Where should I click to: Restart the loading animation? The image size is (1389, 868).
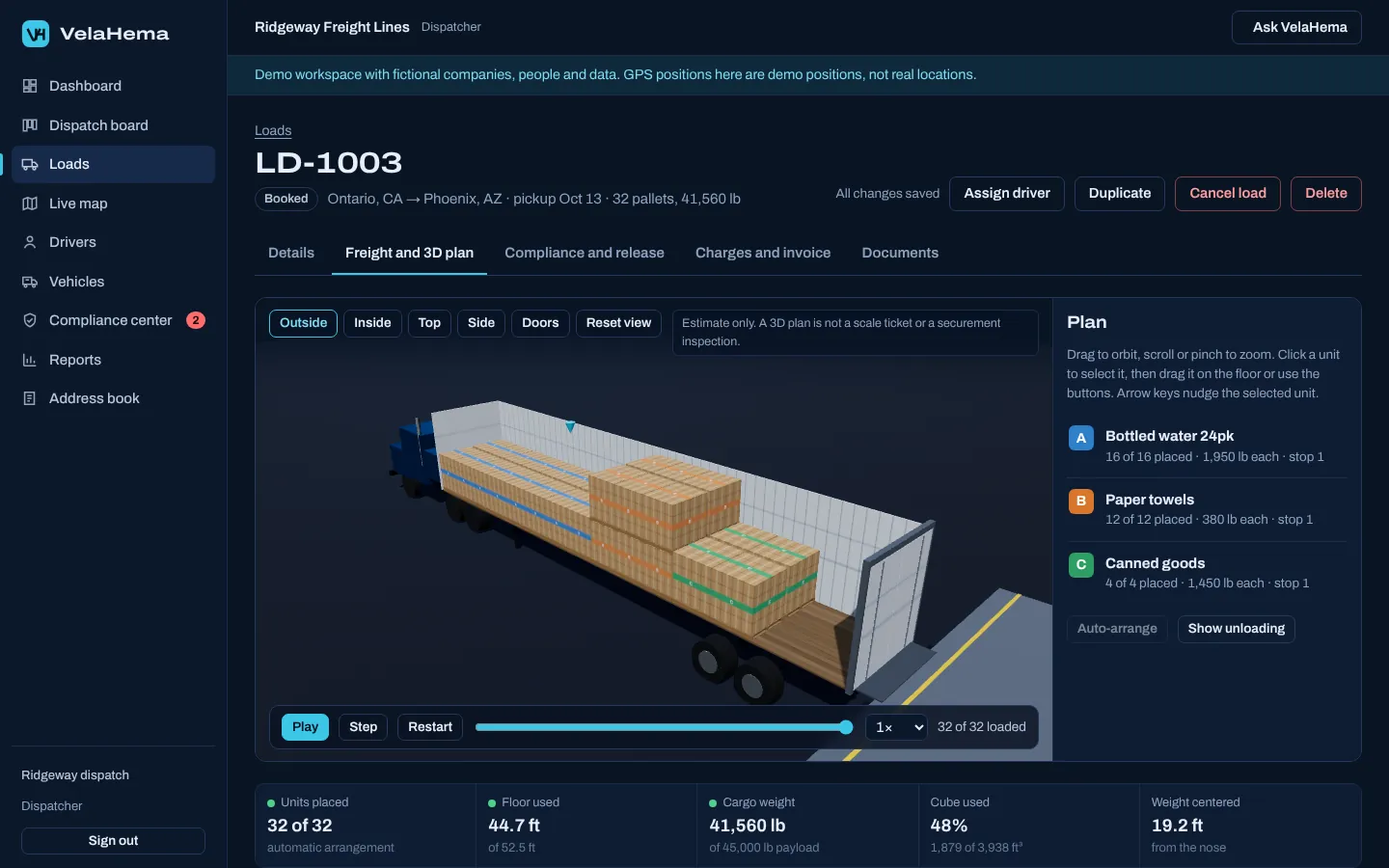[430, 727]
